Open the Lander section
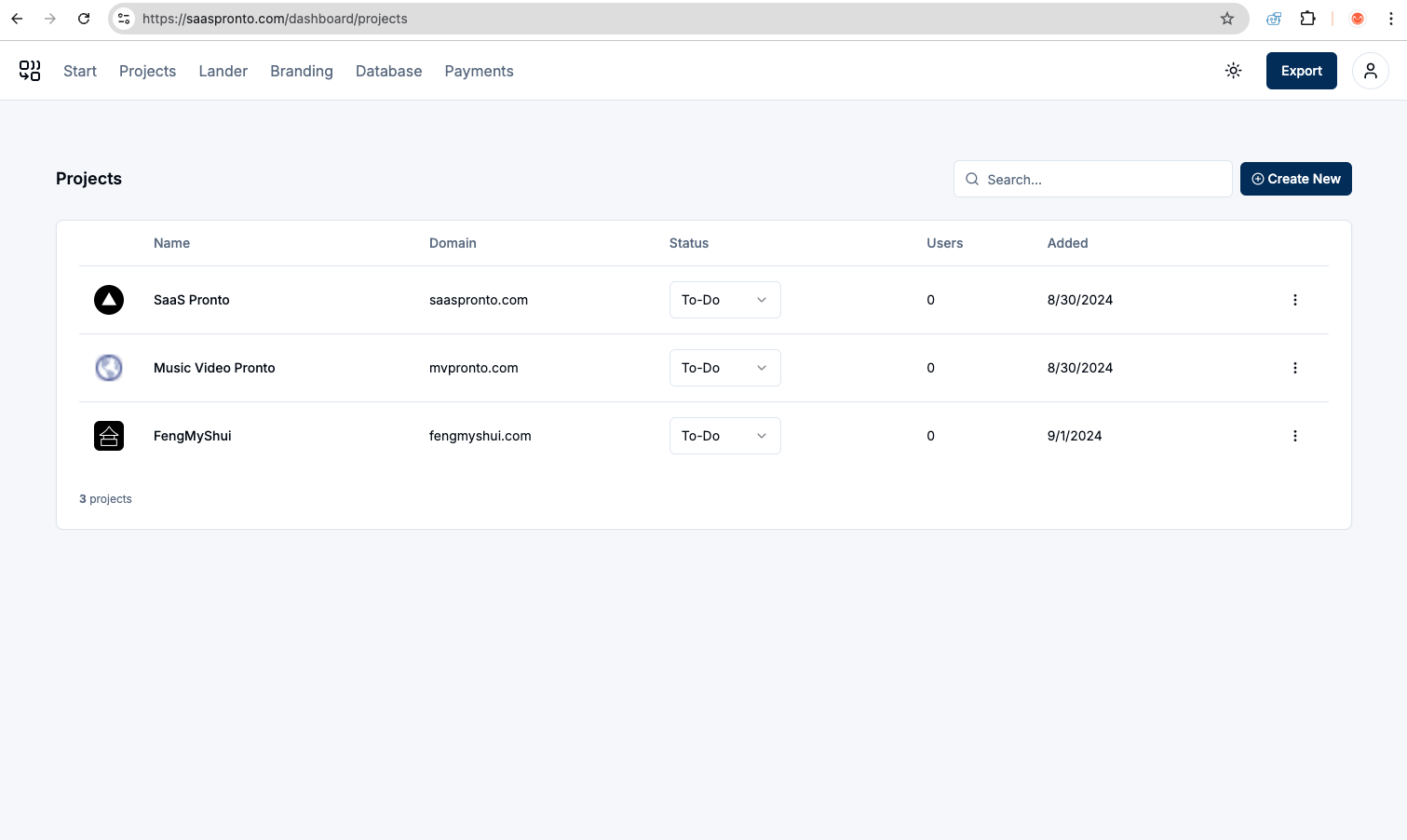This screenshot has height=840, width=1407. coord(223,71)
